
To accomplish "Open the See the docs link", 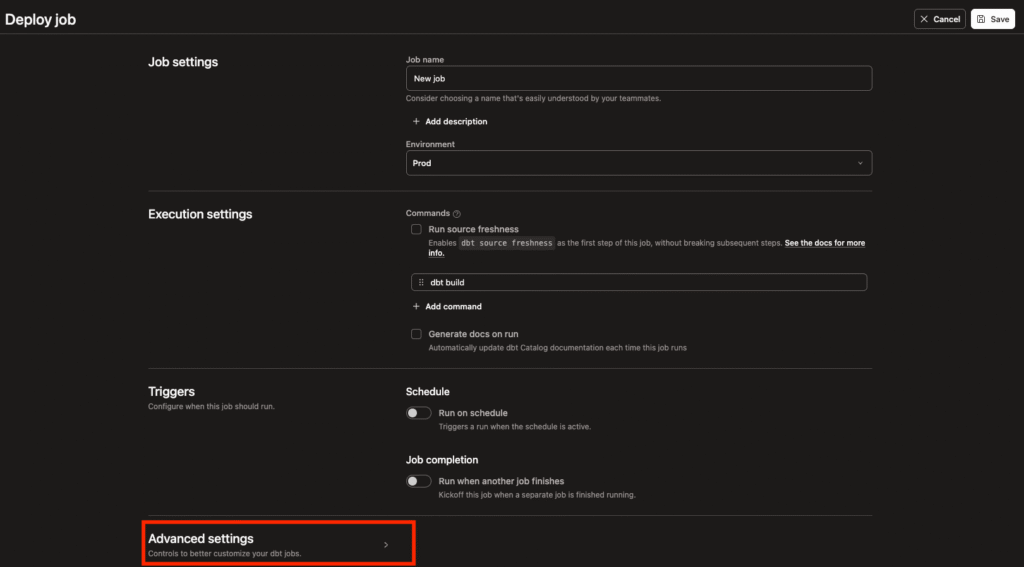I will pyautogui.click(x=824, y=243).
